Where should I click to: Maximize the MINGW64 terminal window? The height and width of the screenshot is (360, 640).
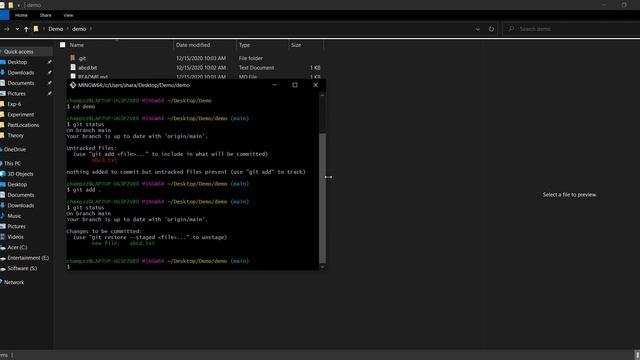[x=295, y=85]
